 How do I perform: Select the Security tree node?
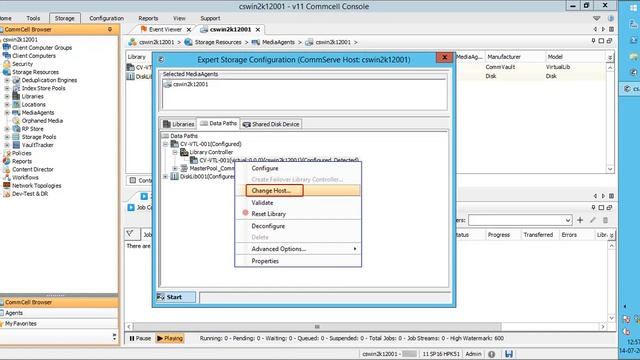click(x=22, y=64)
